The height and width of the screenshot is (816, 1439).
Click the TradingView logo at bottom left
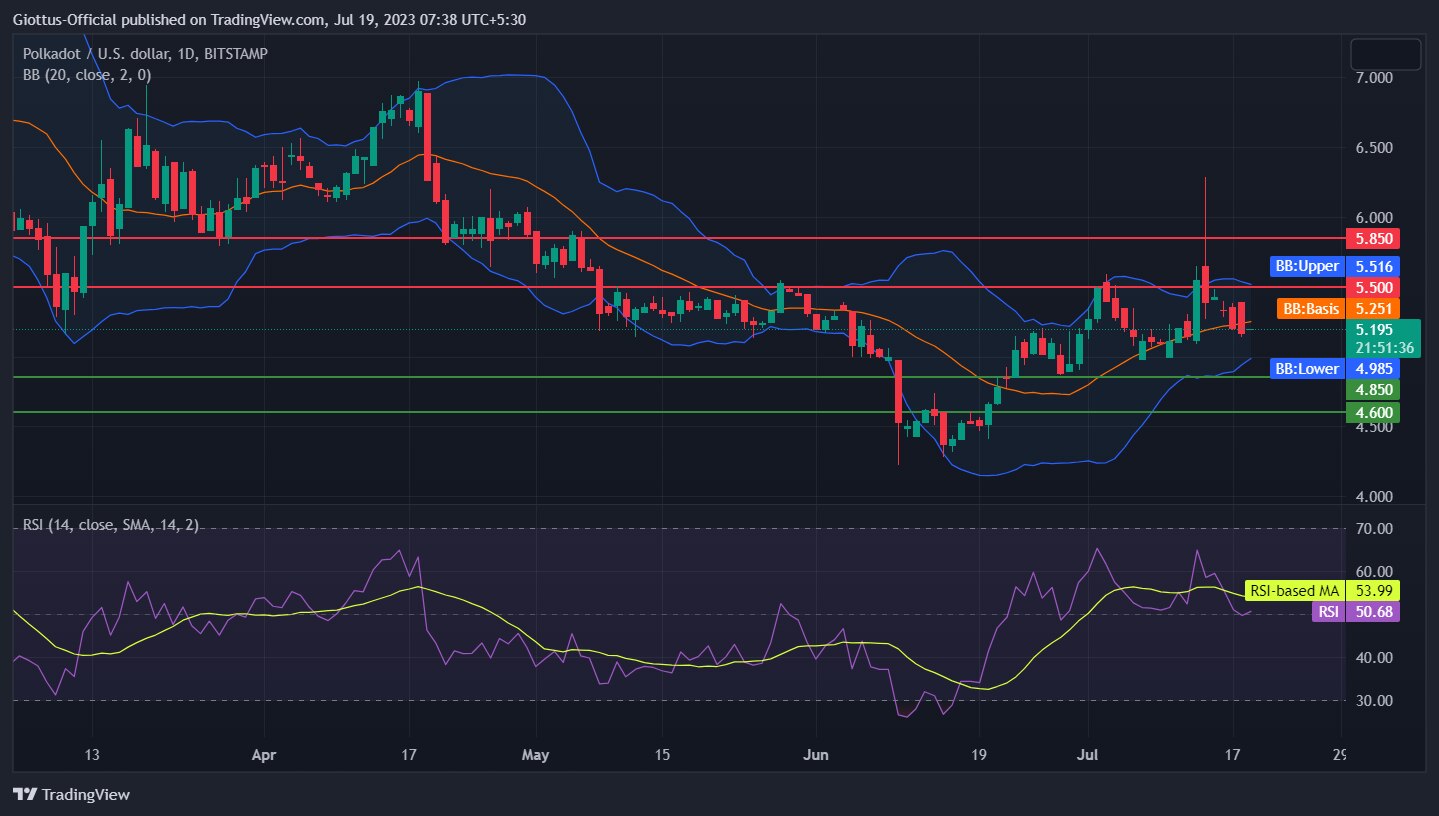pyautogui.click(x=72, y=795)
